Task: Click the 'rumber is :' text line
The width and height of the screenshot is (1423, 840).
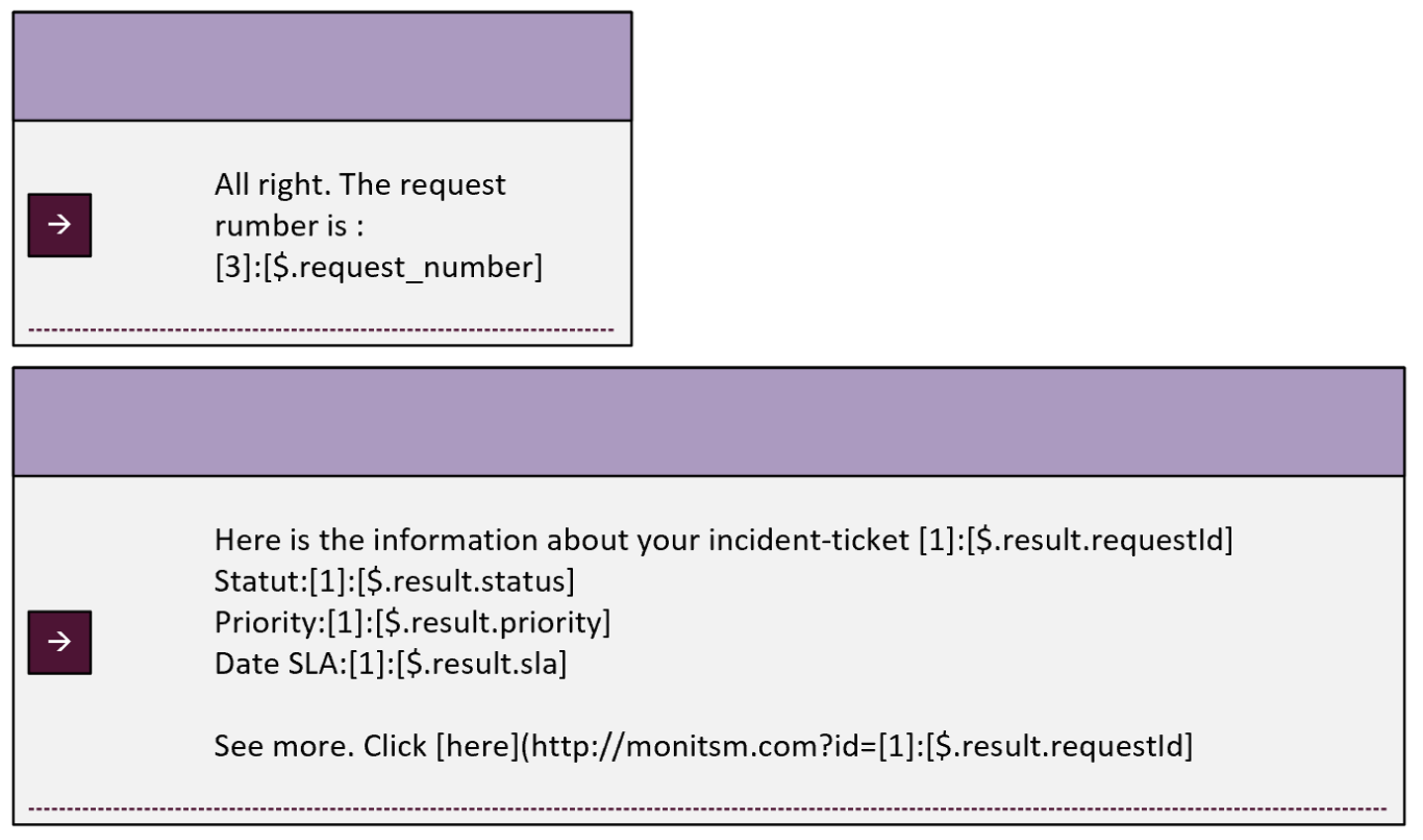Action: [x=289, y=227]
